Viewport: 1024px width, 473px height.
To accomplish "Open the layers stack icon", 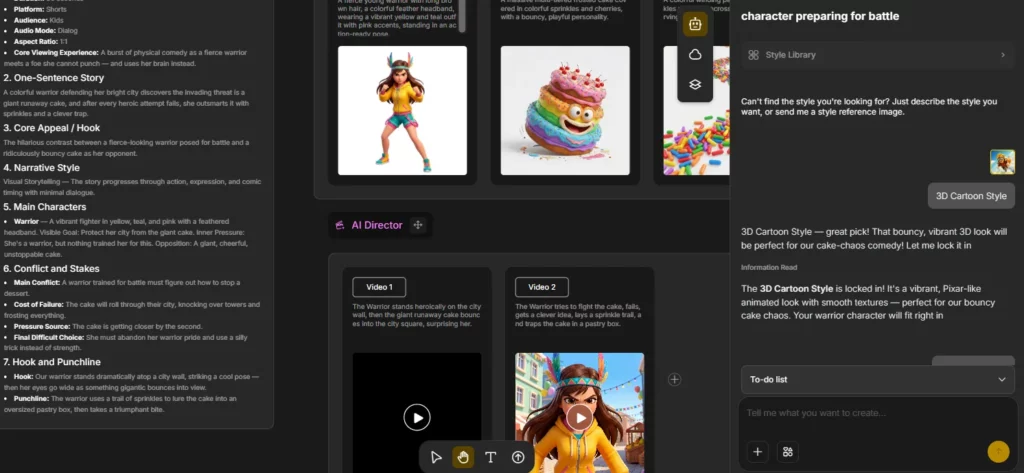I will pos(695,85).
